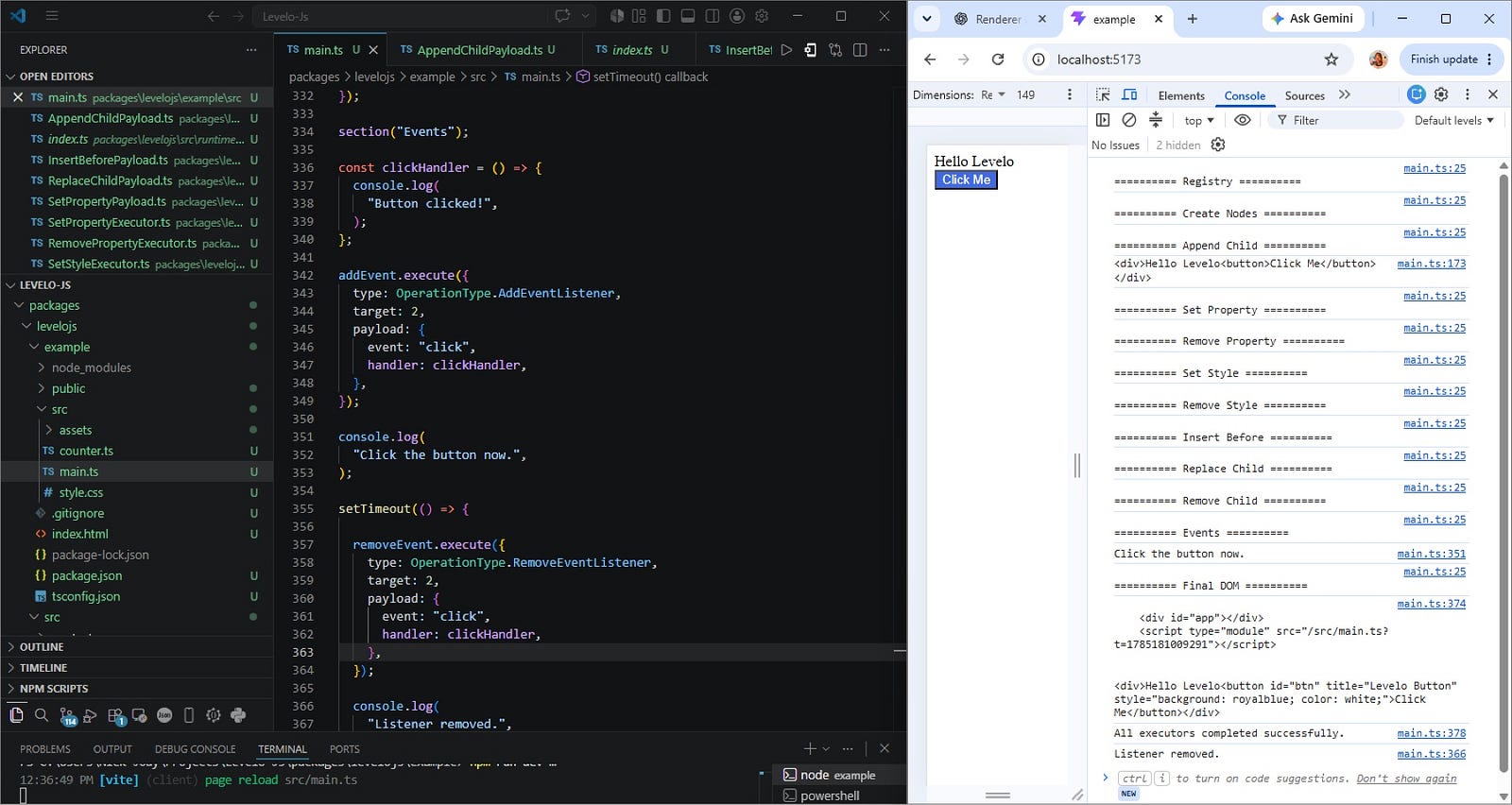The image size is (1512, 805).
Task: Open the Explorer view in the VS Code activity bar
Action: 16,715
